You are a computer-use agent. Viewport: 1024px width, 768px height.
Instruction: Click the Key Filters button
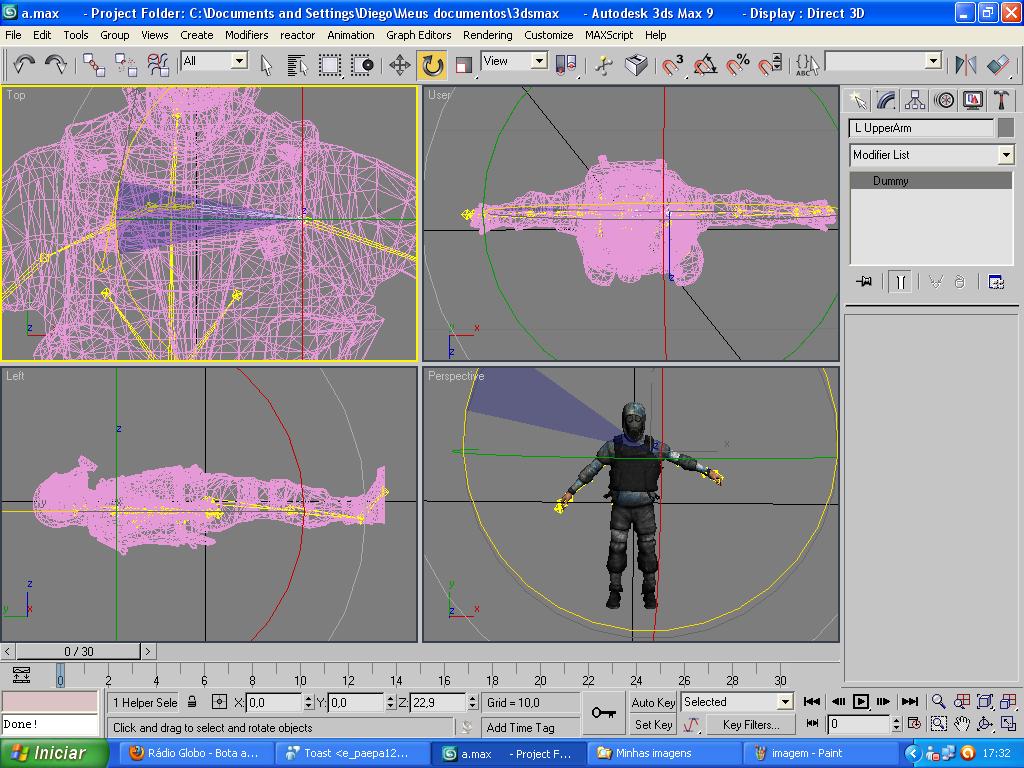pyautogui.click(x=750, y=724)
